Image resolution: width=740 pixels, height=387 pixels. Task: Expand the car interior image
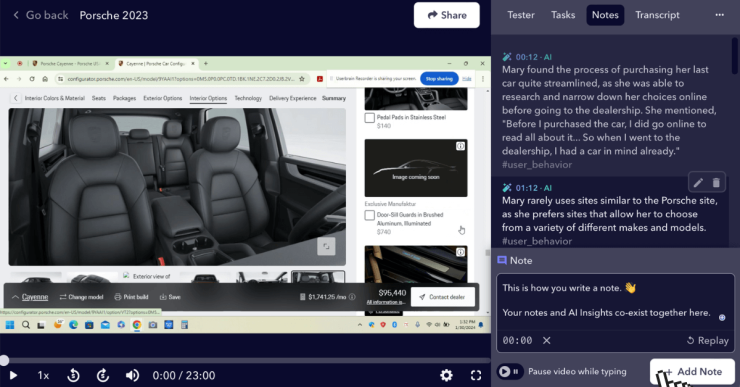tap(326, 246)
